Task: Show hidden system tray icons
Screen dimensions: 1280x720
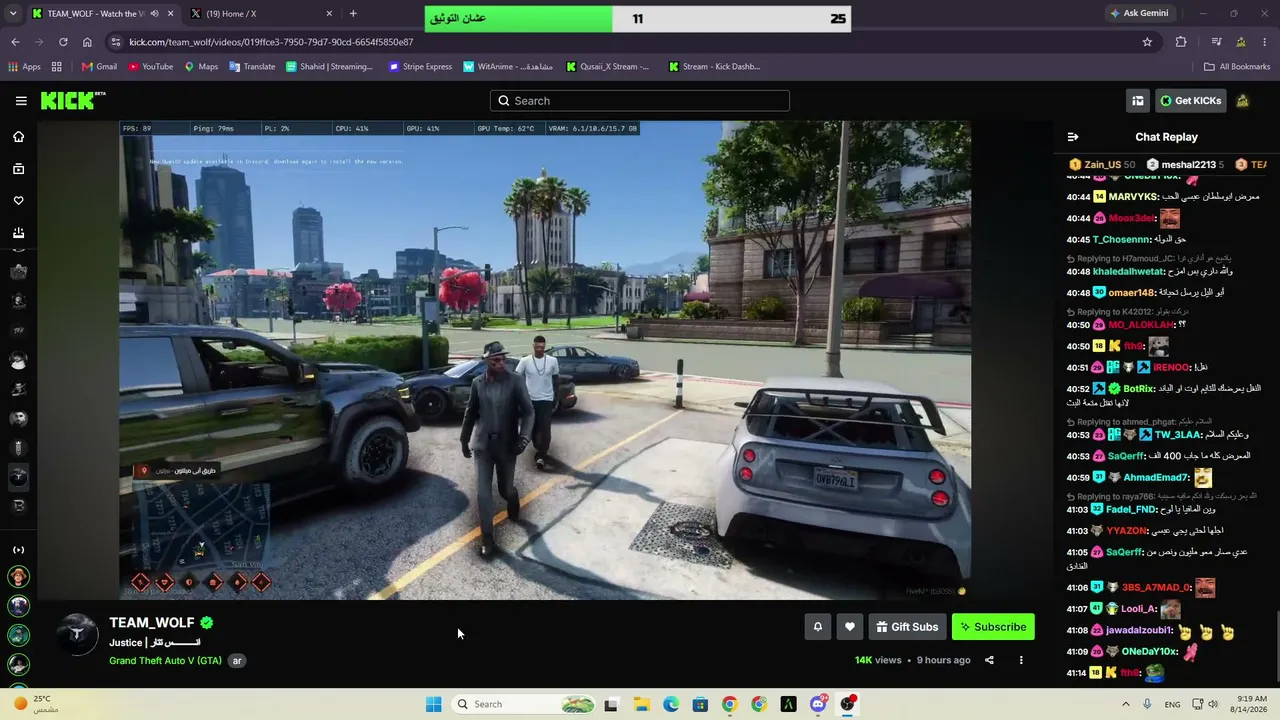Action: coord(1126,704)
